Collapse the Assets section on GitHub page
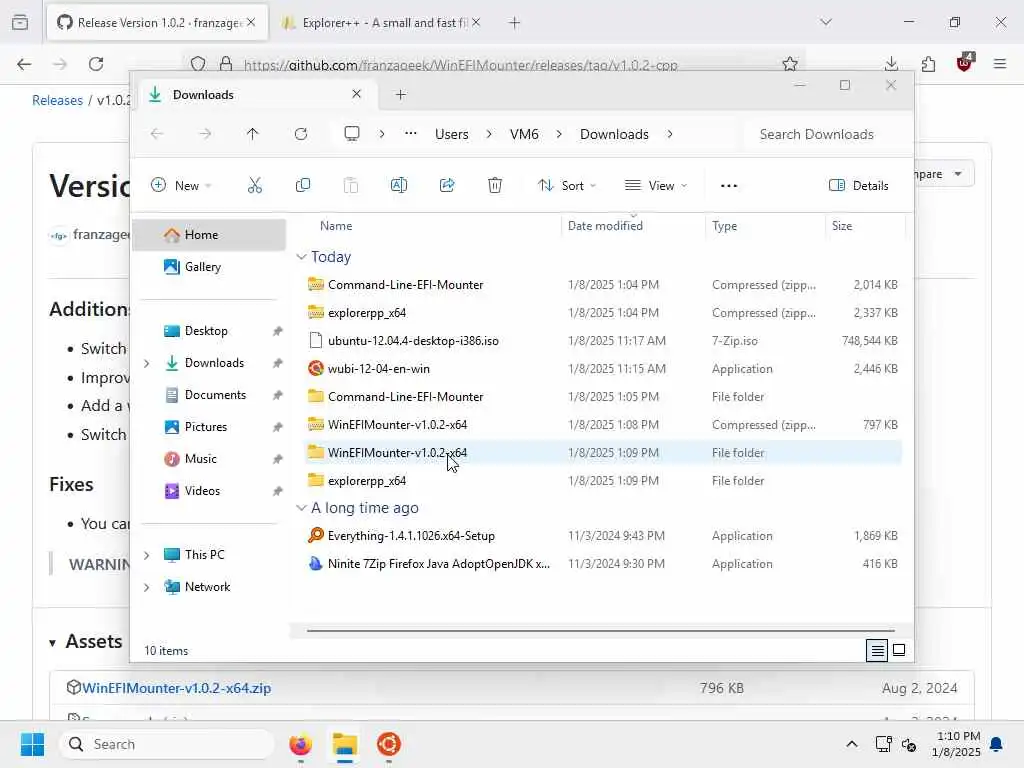This screenshot has height=768, width=1024. pos(52,643)
